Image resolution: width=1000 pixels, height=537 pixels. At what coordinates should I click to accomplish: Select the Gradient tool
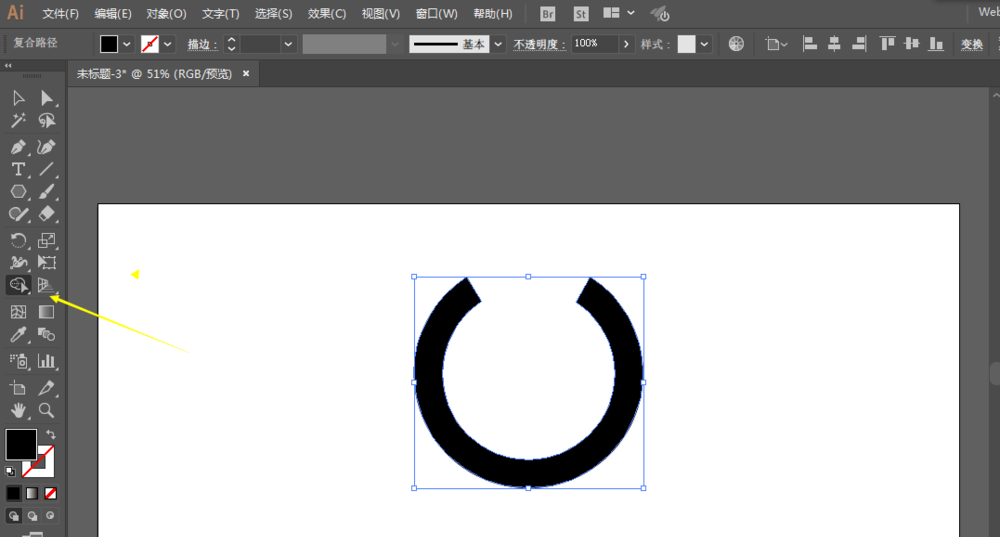coord(47,312)
